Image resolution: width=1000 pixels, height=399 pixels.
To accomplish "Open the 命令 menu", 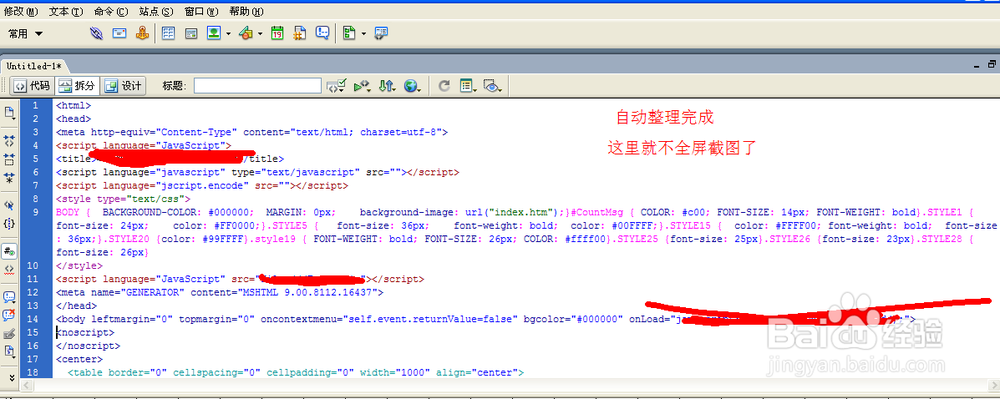I will 110,11.
